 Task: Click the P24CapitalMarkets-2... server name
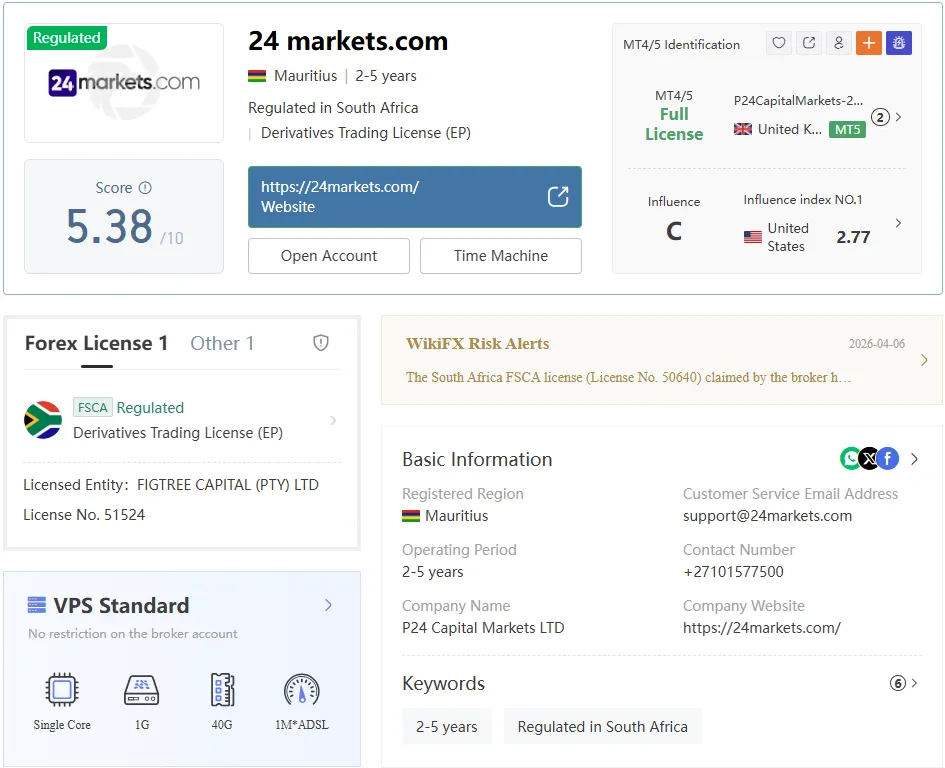[x=798, y=101]
